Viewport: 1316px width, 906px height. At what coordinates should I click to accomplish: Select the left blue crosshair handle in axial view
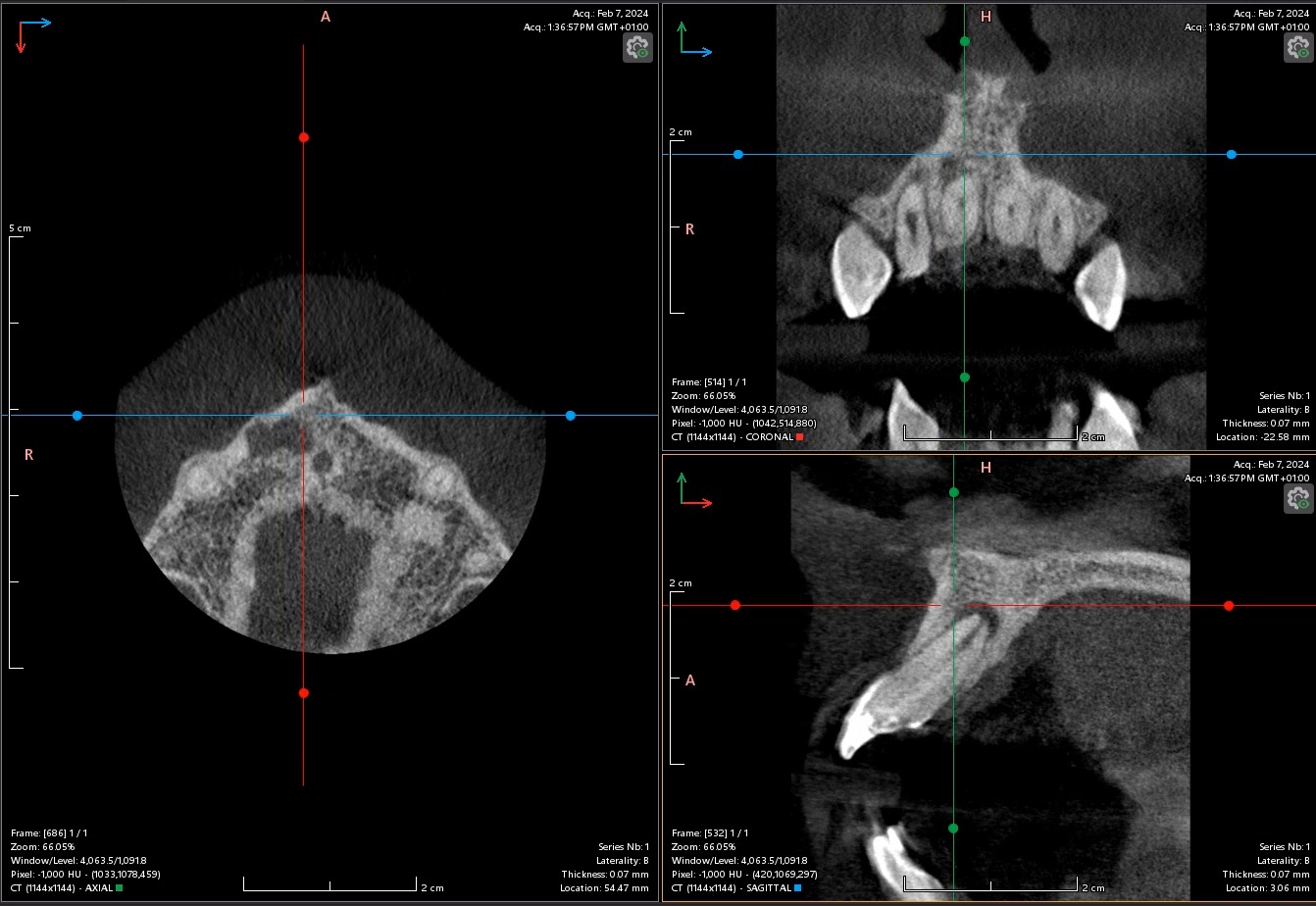tap(77, 416)
